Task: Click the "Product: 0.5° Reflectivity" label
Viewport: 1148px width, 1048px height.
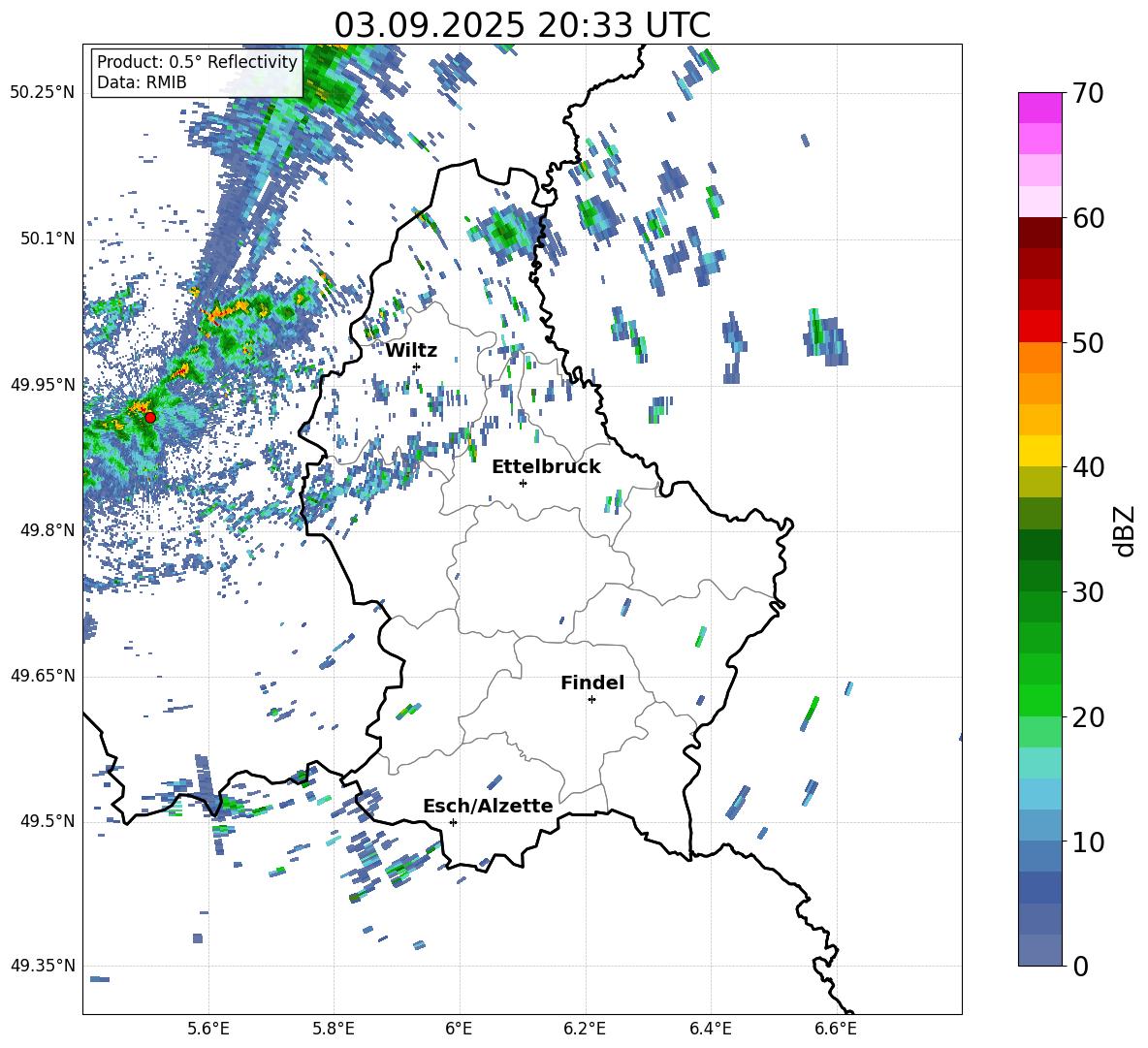Action: pyautogui.click(x=197, y=61)
